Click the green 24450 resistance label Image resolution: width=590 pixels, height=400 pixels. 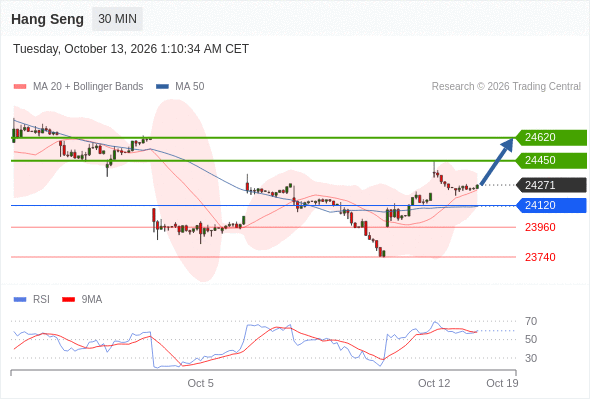point(551,160)
